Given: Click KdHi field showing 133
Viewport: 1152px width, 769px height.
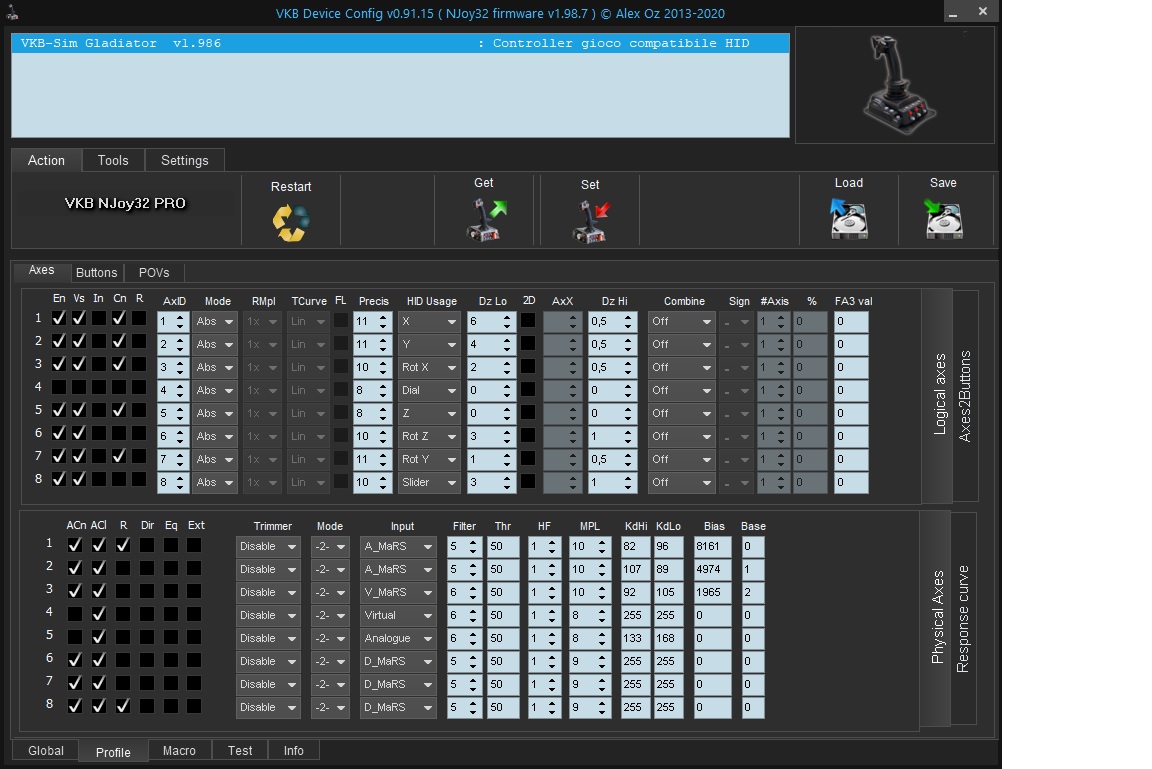Looking at the screenshot, I should pos(635,638).
